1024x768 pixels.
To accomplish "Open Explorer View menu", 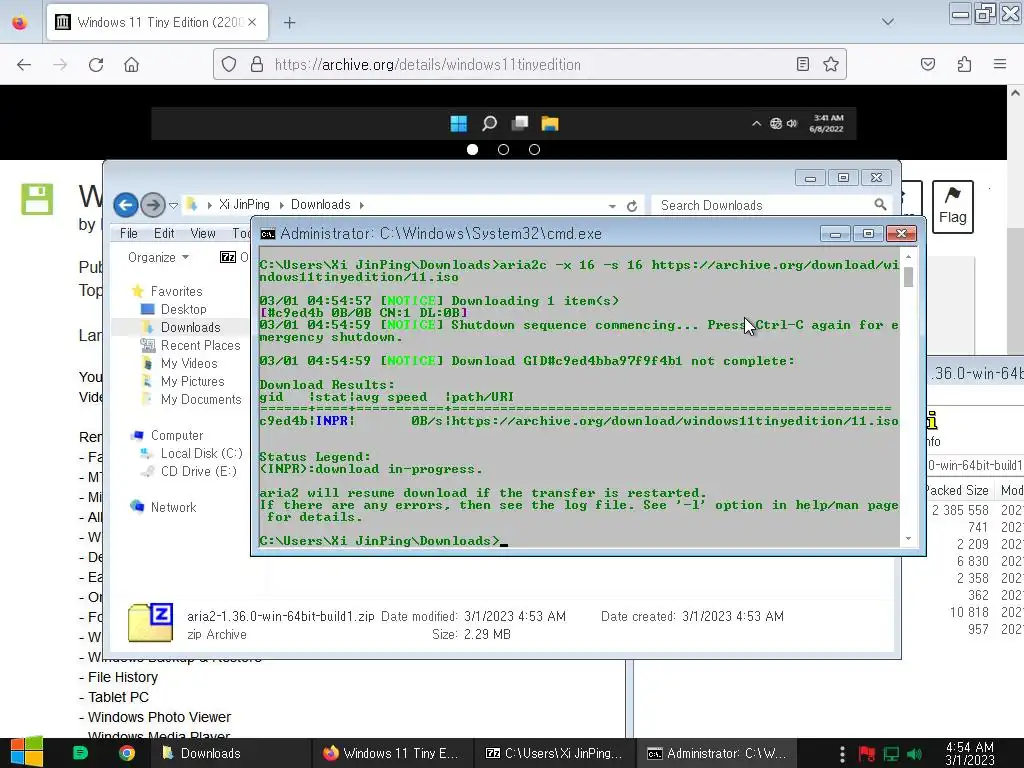I will point(203,233).
